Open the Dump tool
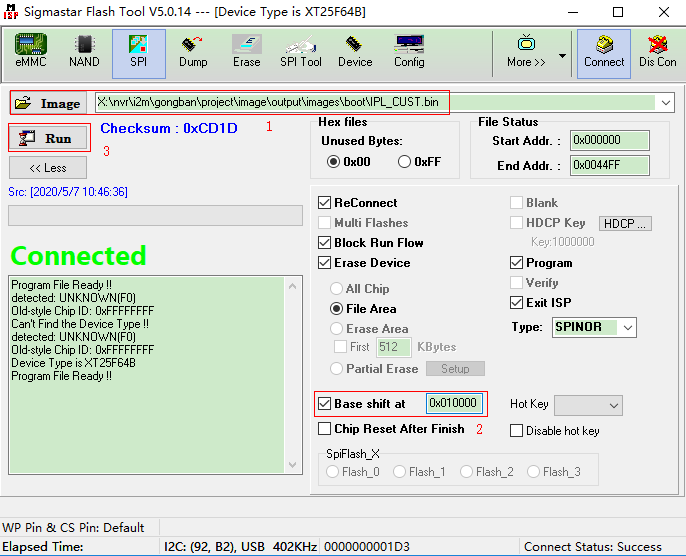Image resolution: width=686 pixels, height=556 pixels. [193, 52]
